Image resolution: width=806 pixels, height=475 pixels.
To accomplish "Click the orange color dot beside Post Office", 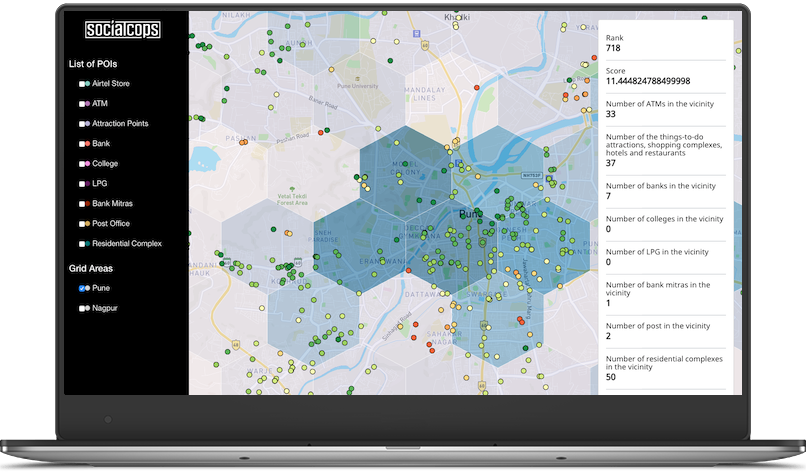I will pyautogui.click(x=87, y=224).
